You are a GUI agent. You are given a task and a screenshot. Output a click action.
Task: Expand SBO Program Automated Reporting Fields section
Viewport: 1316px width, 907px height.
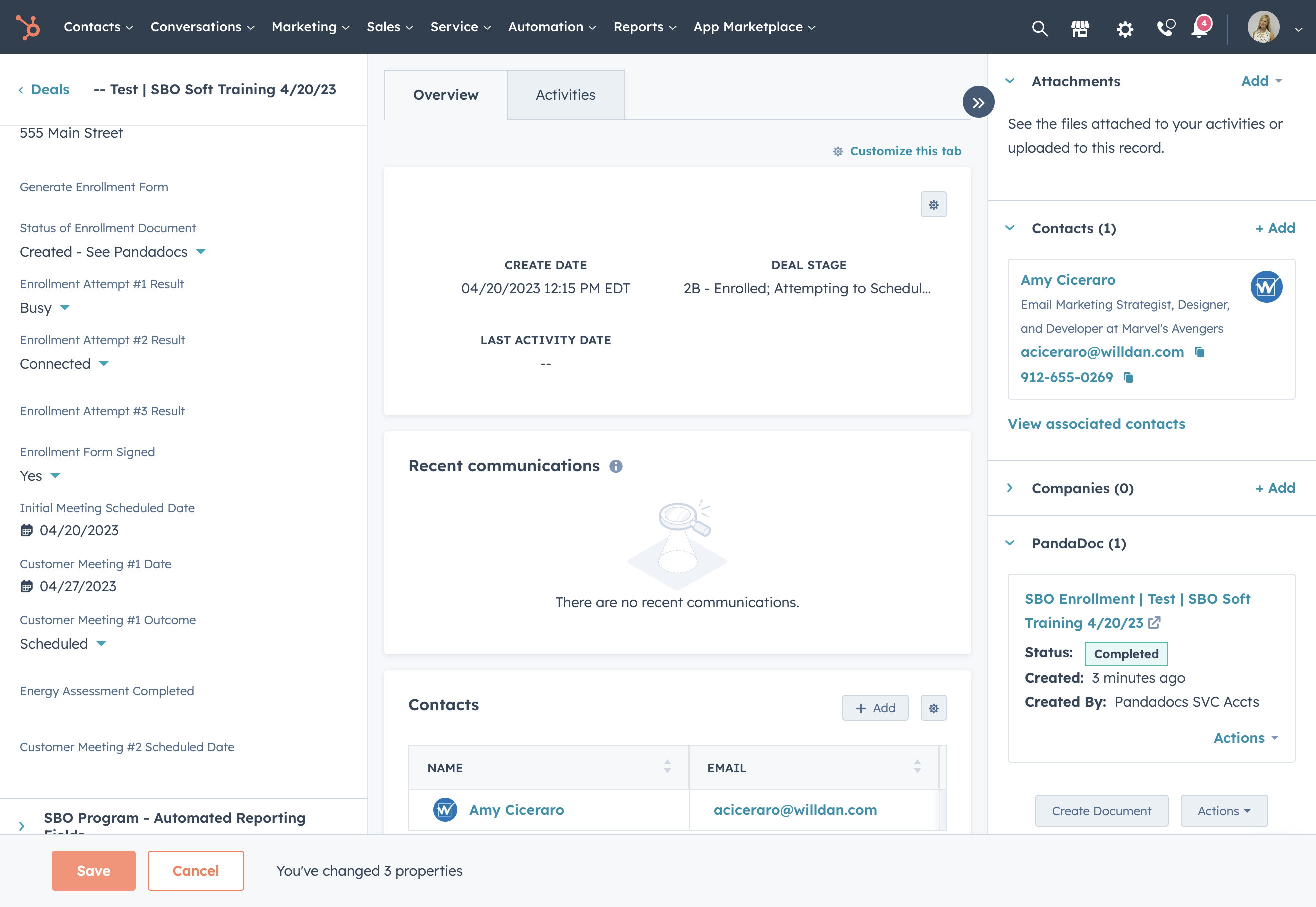[x=22, y=826]
